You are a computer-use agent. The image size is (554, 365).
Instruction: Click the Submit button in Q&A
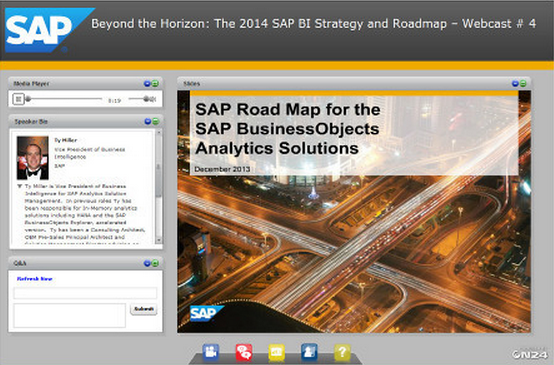(144, 309)
